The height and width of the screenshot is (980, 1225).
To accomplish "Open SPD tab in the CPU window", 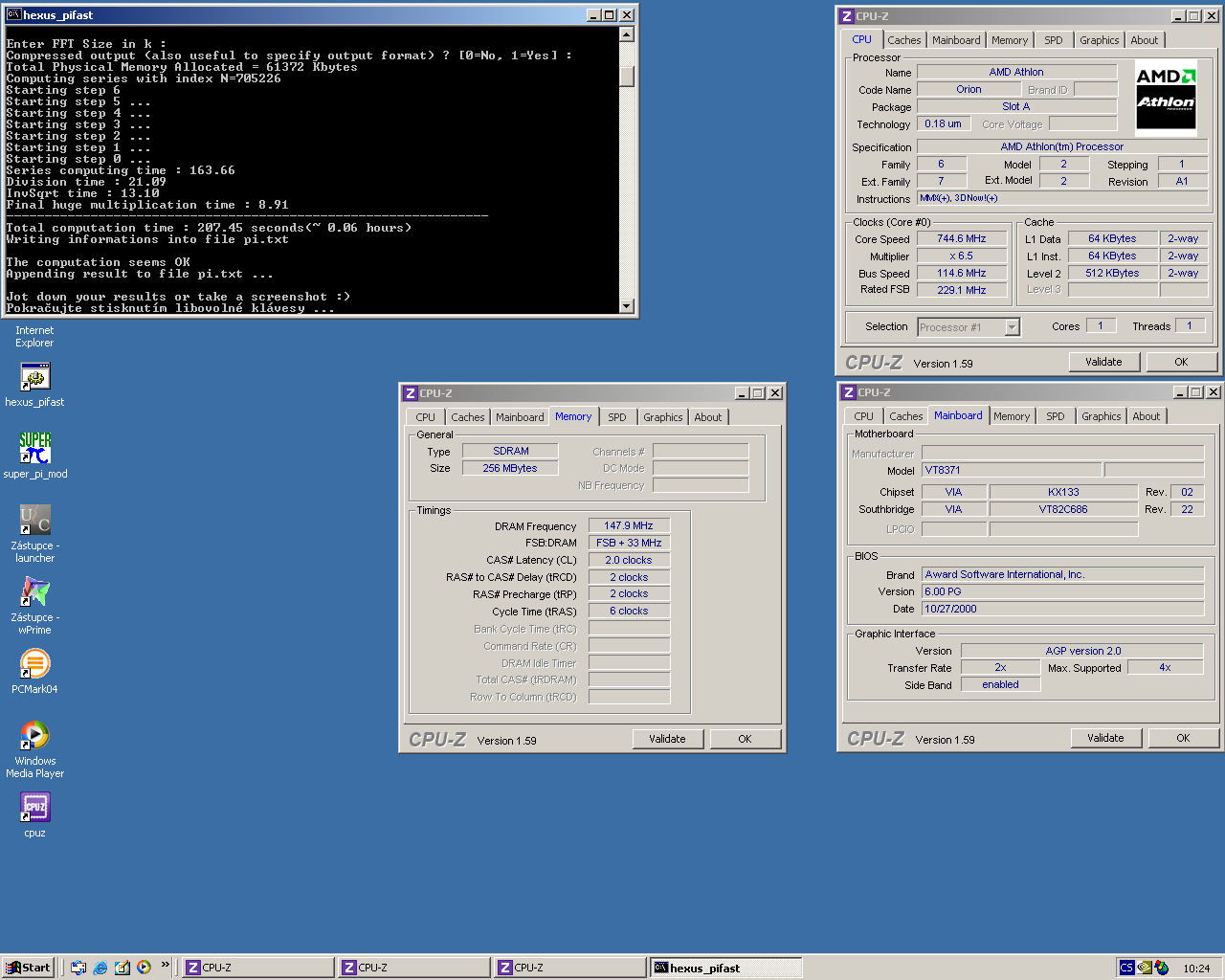I will pos(1053,40).
